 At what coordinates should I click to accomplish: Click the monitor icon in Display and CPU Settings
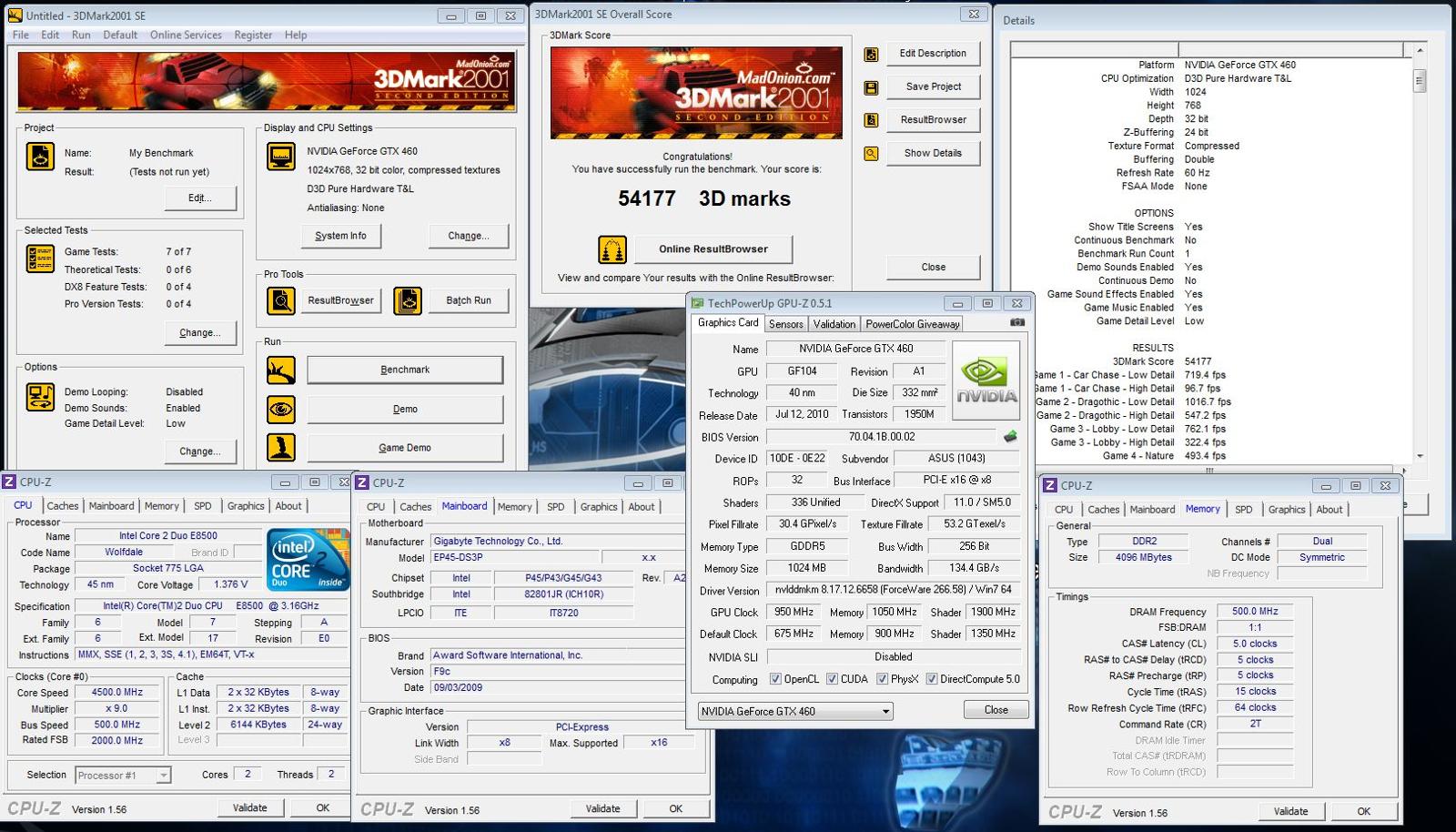[x=281, y=157]
